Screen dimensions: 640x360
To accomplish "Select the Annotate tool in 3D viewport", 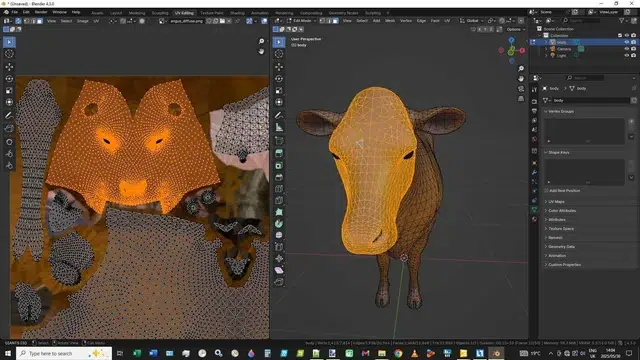I will [x=279, y=116].
